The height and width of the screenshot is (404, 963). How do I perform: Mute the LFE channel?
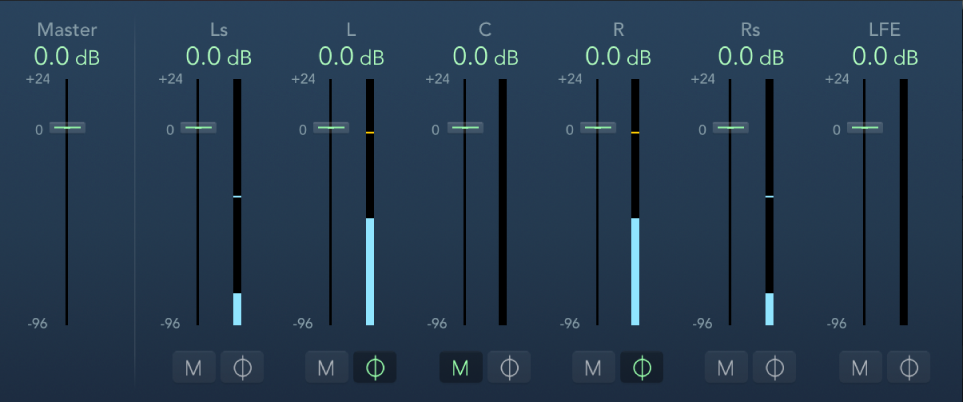859,368
